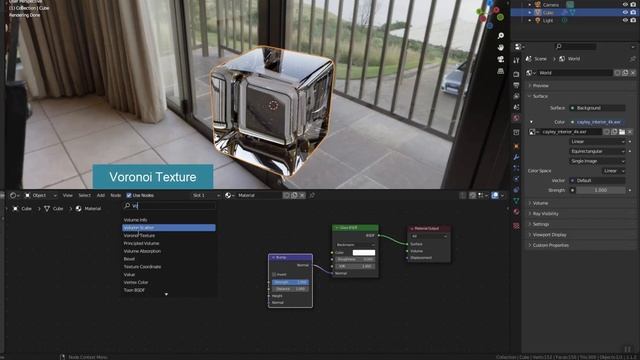Viewport: 640px width, 360px height.
Task: Expand the Viewport Display panel
Action: click(x=548, y=235)
